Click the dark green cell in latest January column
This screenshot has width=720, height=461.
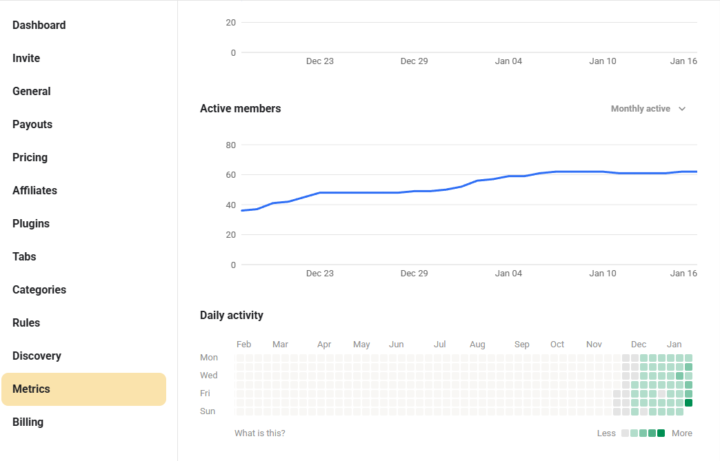click(688, 403)
